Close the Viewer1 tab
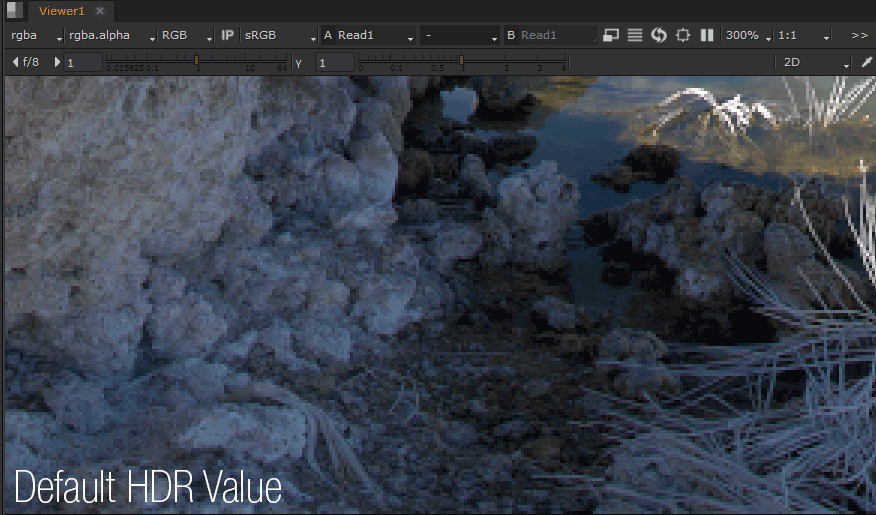This screenshot has width=876, height=515. click(99, 10)
